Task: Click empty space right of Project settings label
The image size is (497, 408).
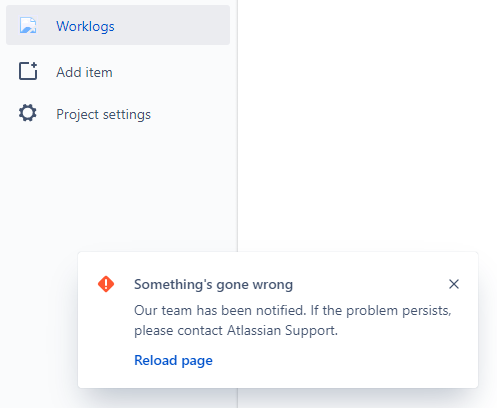Action: (x=191, y=114)
